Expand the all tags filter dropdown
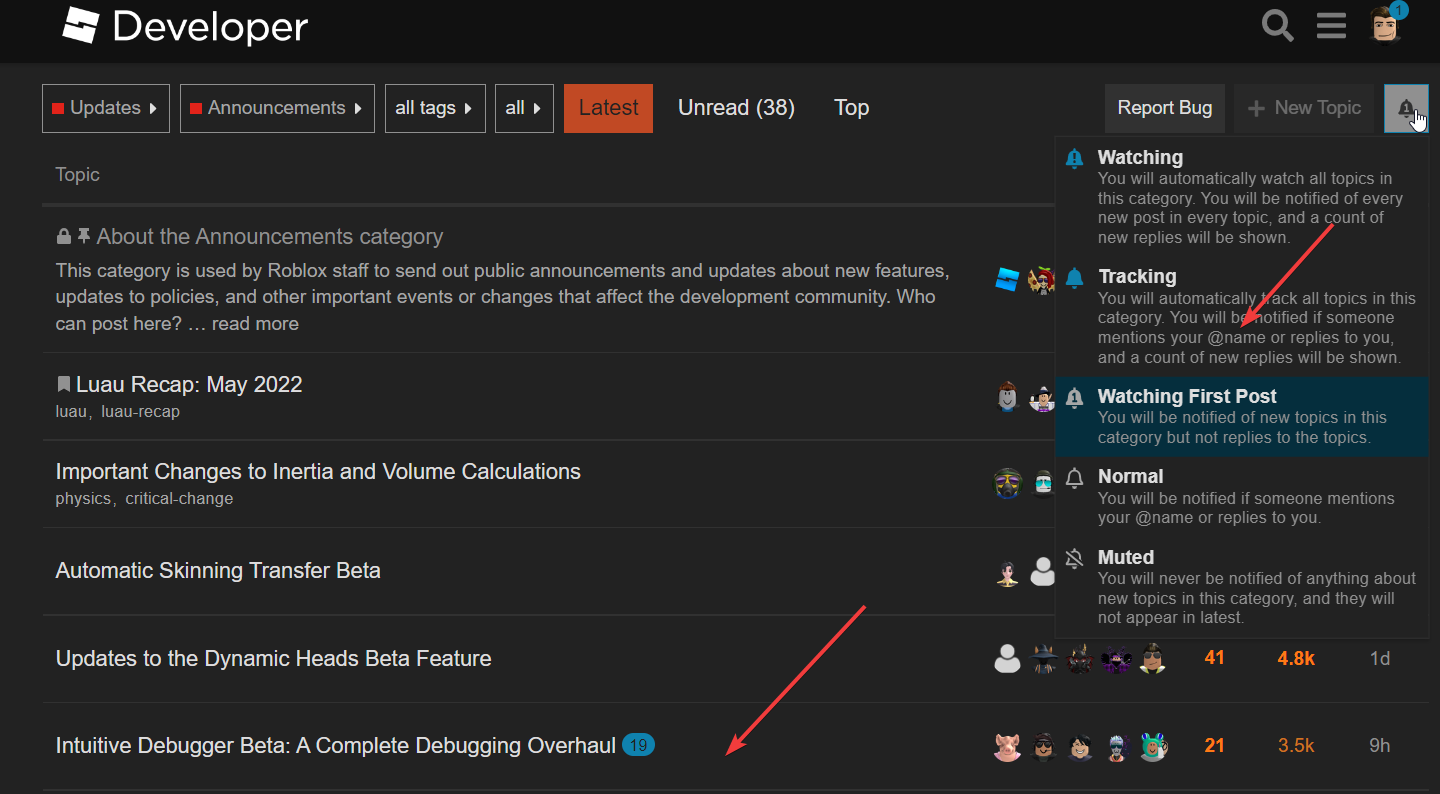The image size is (1440, 794). tap(435, 108)
